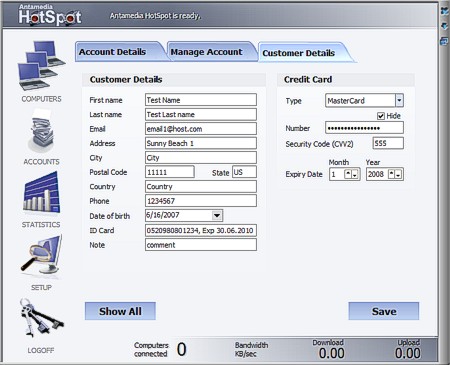Uncheck the Hide card number checkbox

[381, 116]
